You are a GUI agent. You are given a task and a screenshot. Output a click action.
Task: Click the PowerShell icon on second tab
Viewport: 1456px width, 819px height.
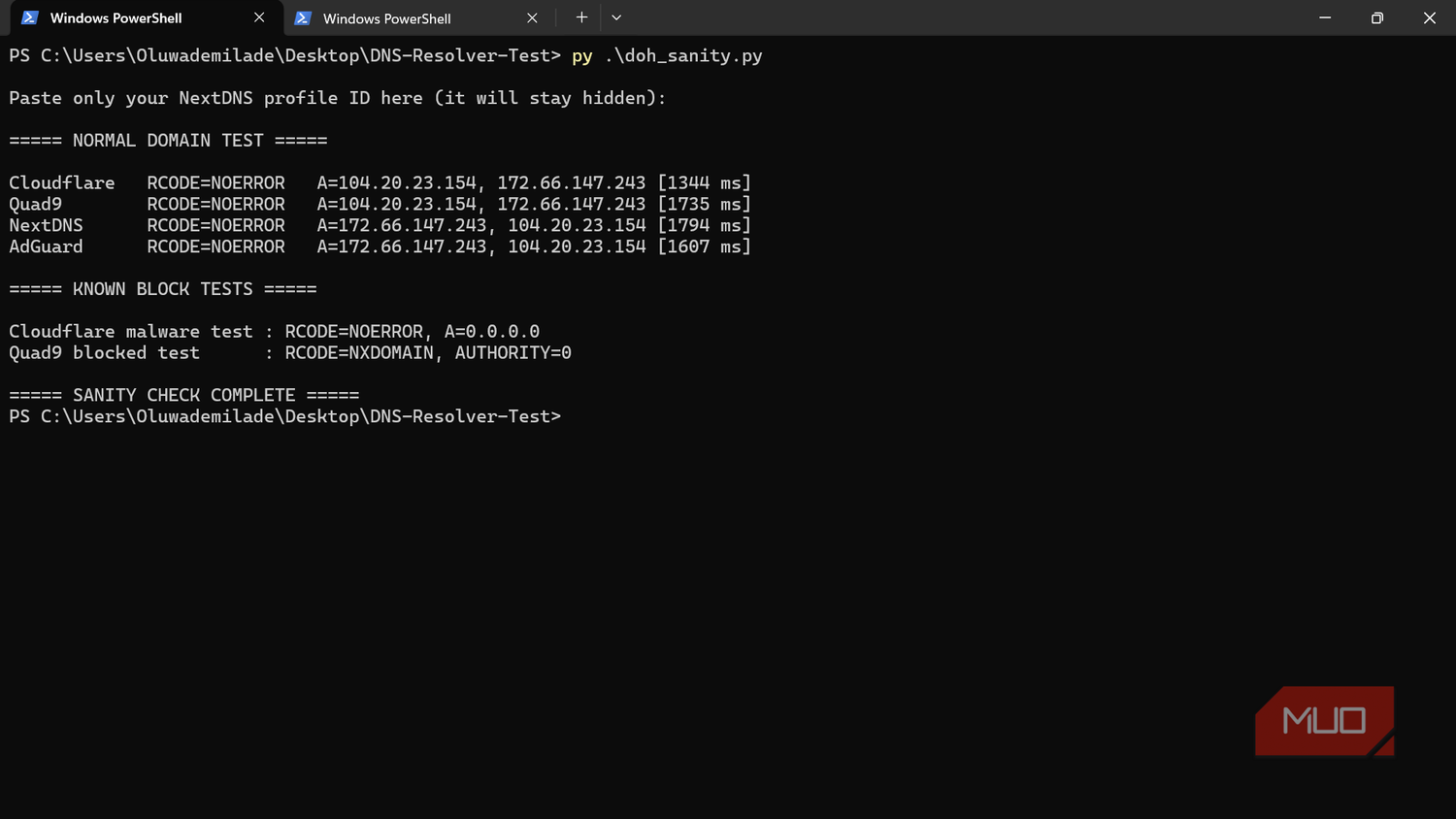point(303,17)
